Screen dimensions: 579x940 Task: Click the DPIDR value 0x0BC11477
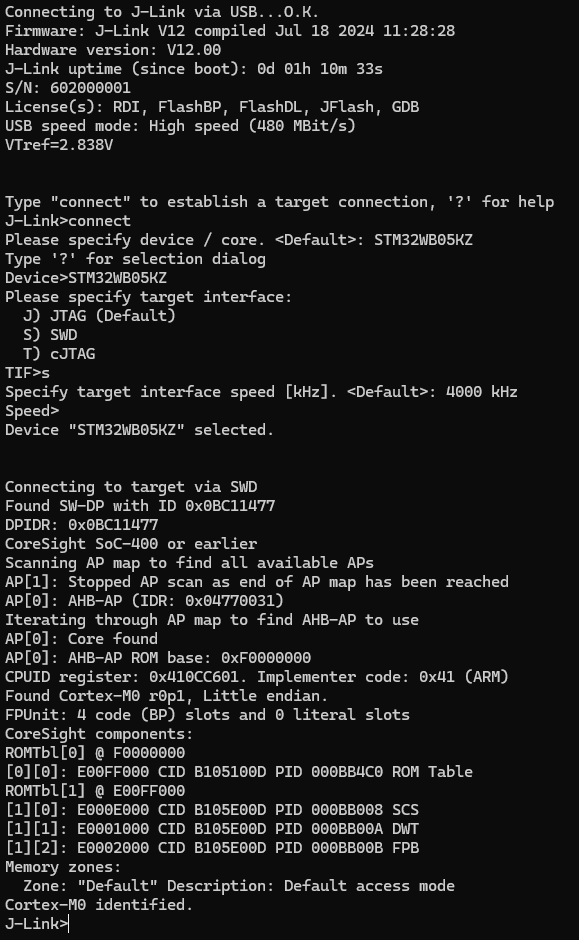tap(113, 525)
